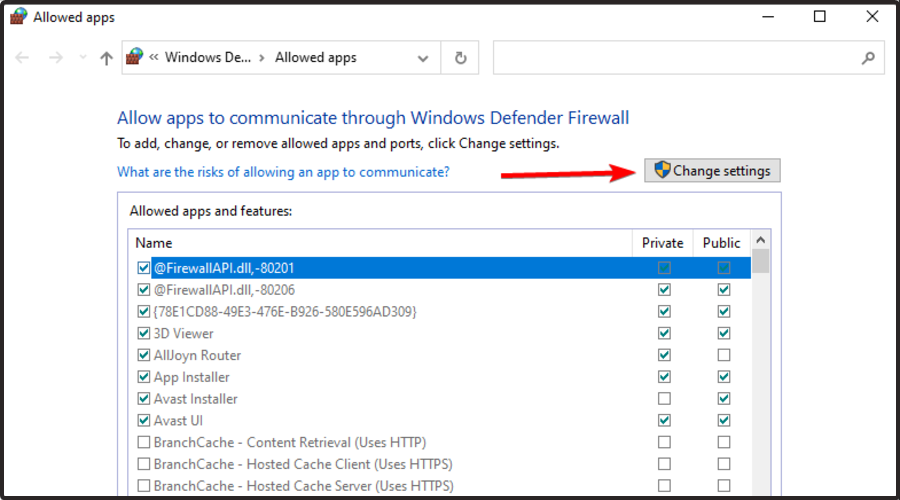The height and width of the screenshot is (500, 900).
Task: Click the search magnifier icon
Action: [x=868, y=58]
